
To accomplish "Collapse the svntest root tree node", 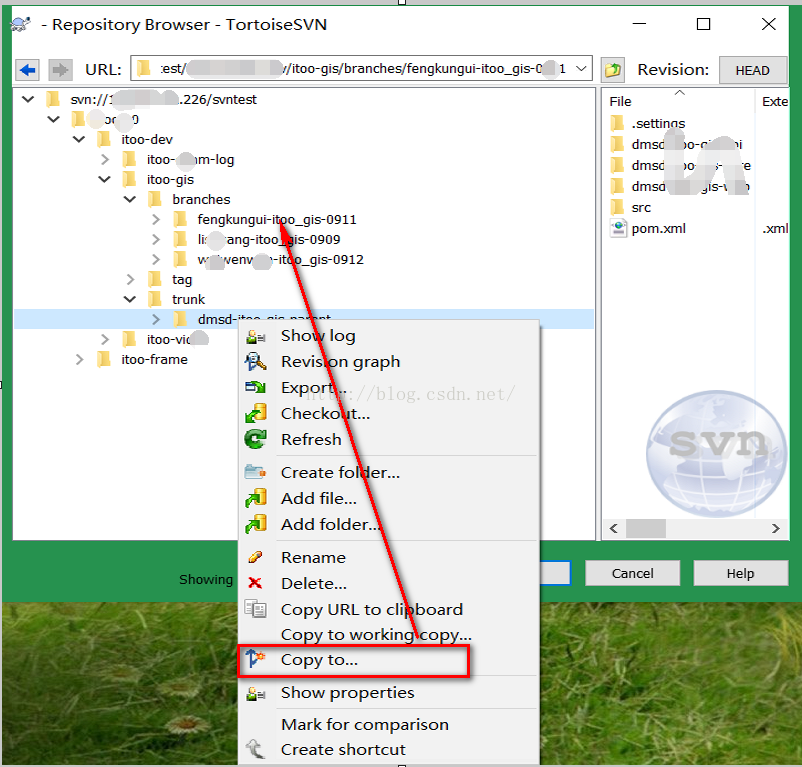I will click(28, 99).
